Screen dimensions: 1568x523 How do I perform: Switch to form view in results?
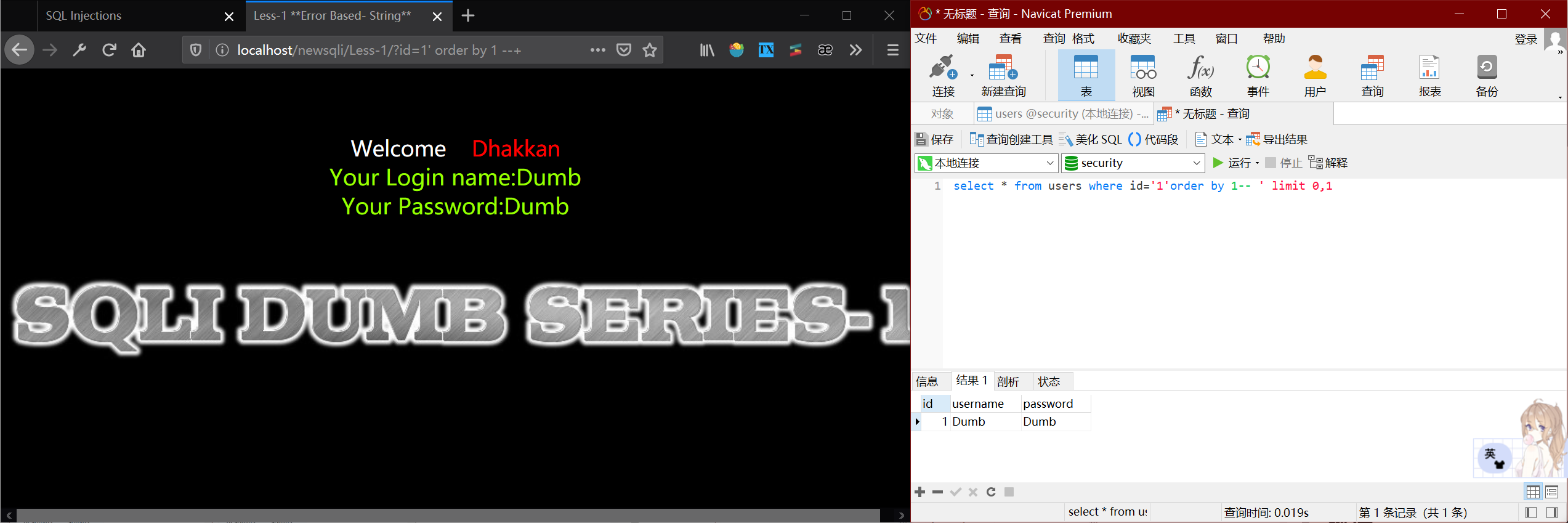[x=1551, y=492]
